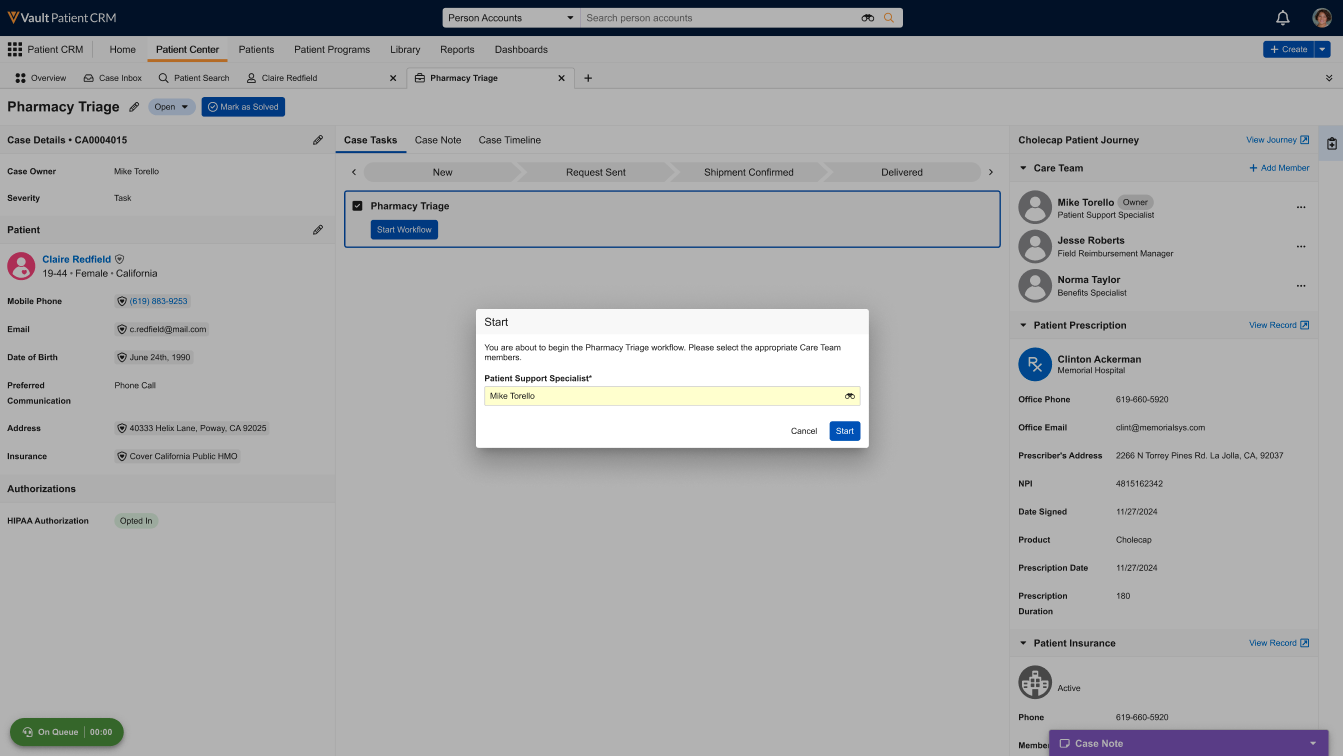Switch to the Case Timeline tab
Image resolution: width=1343 pixels, height=756 pixels.
point(509,140)
